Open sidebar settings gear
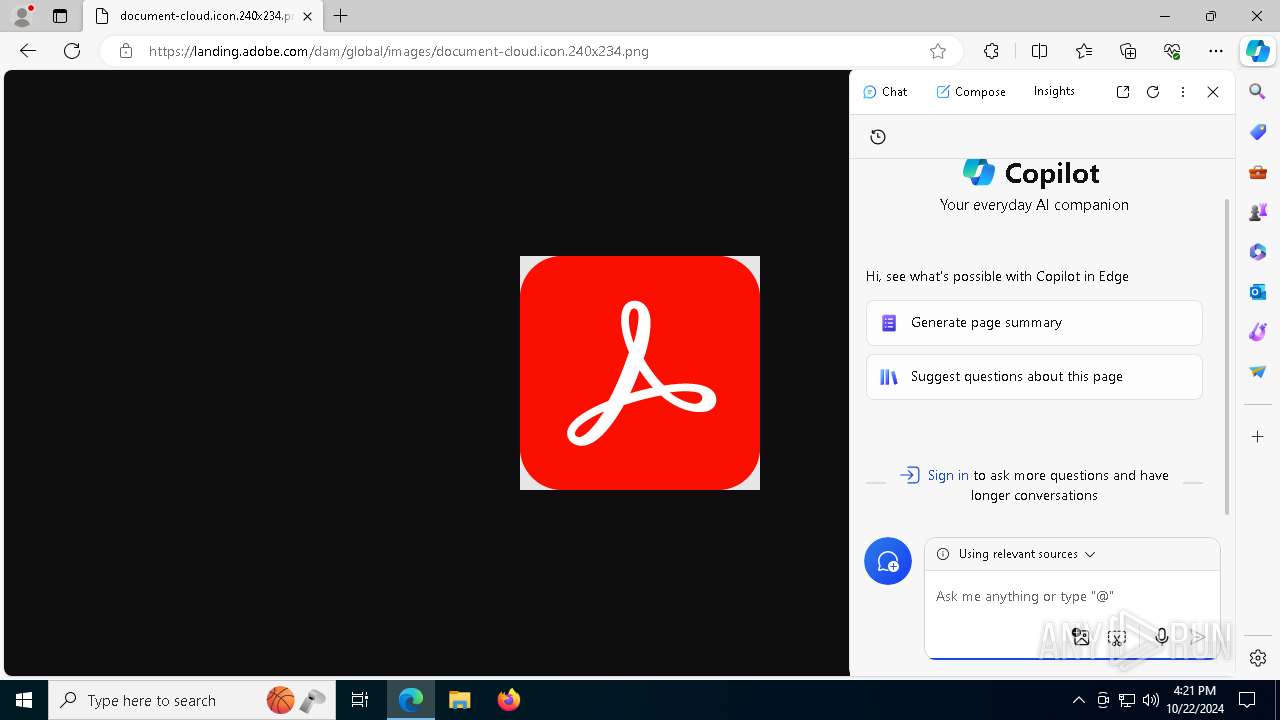This screenshot has width=1280, height=720. [x=1258, y=657]
